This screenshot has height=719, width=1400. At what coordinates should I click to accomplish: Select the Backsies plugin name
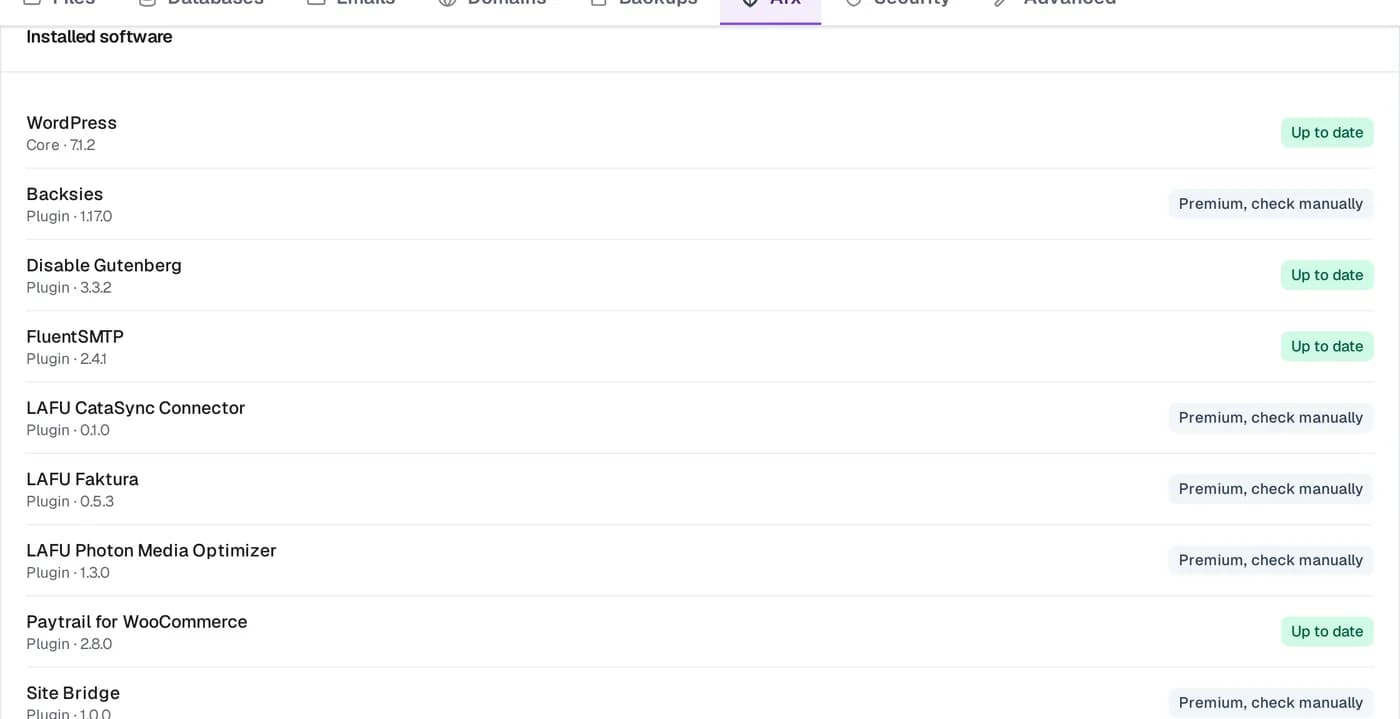tap(65, 194)
